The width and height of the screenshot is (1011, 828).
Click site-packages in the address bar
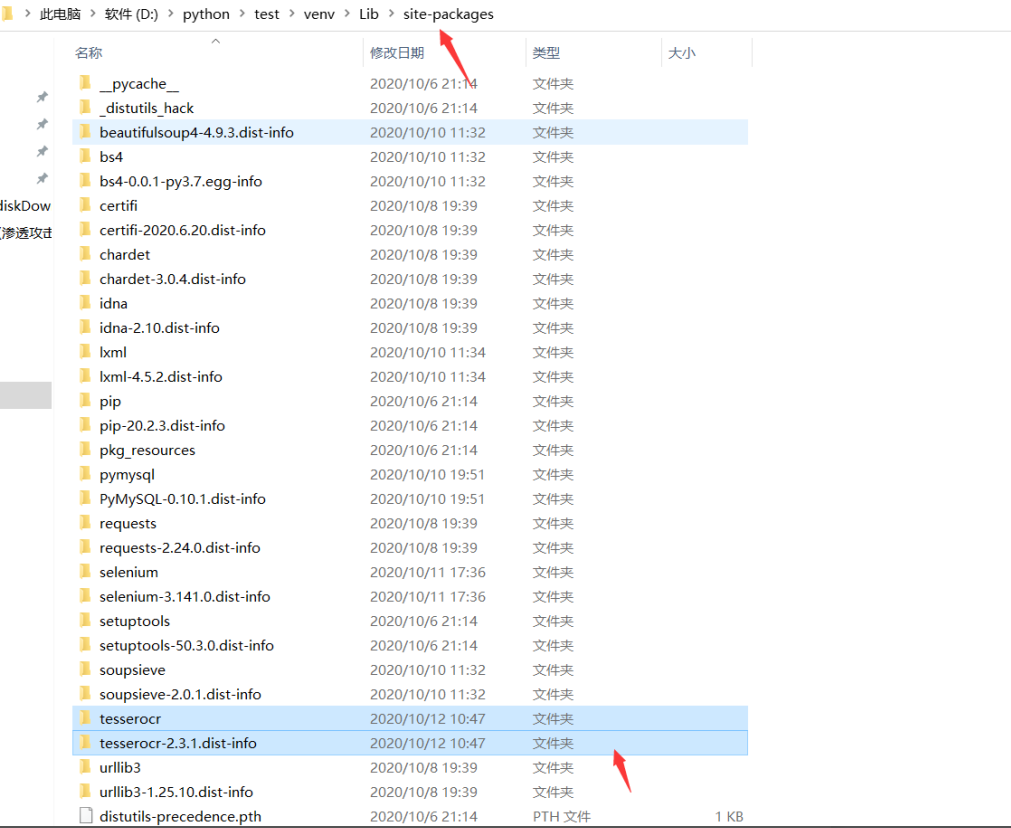coord(449,14)
